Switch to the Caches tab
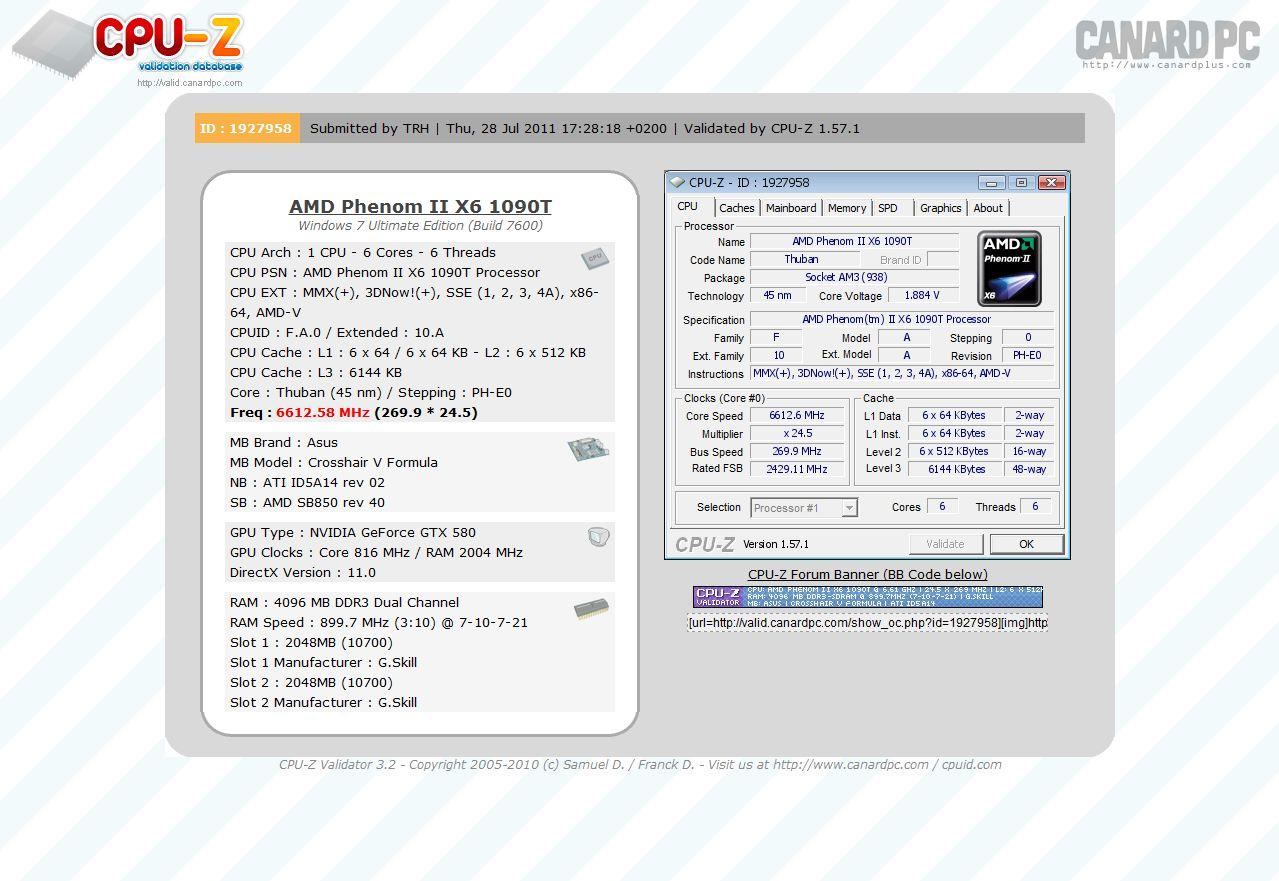 coord(737,208)
